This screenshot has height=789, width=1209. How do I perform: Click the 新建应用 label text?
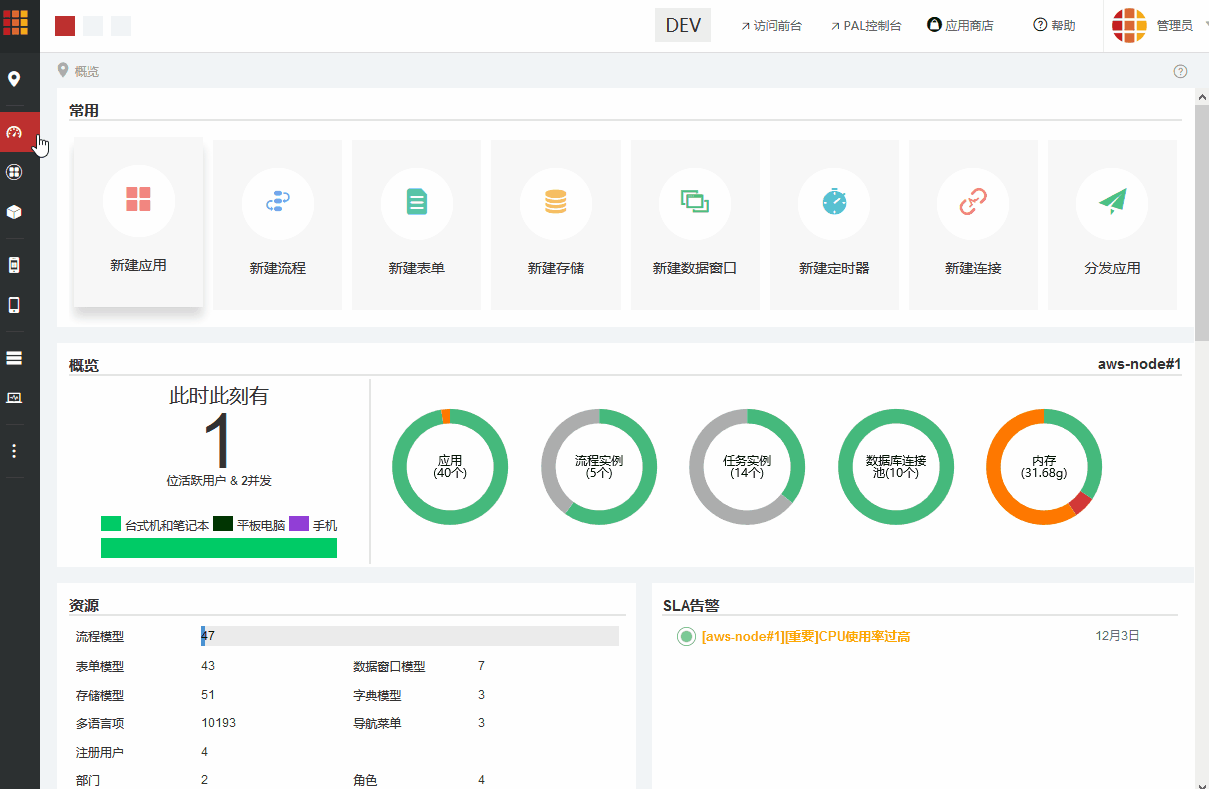pos(138,266)
